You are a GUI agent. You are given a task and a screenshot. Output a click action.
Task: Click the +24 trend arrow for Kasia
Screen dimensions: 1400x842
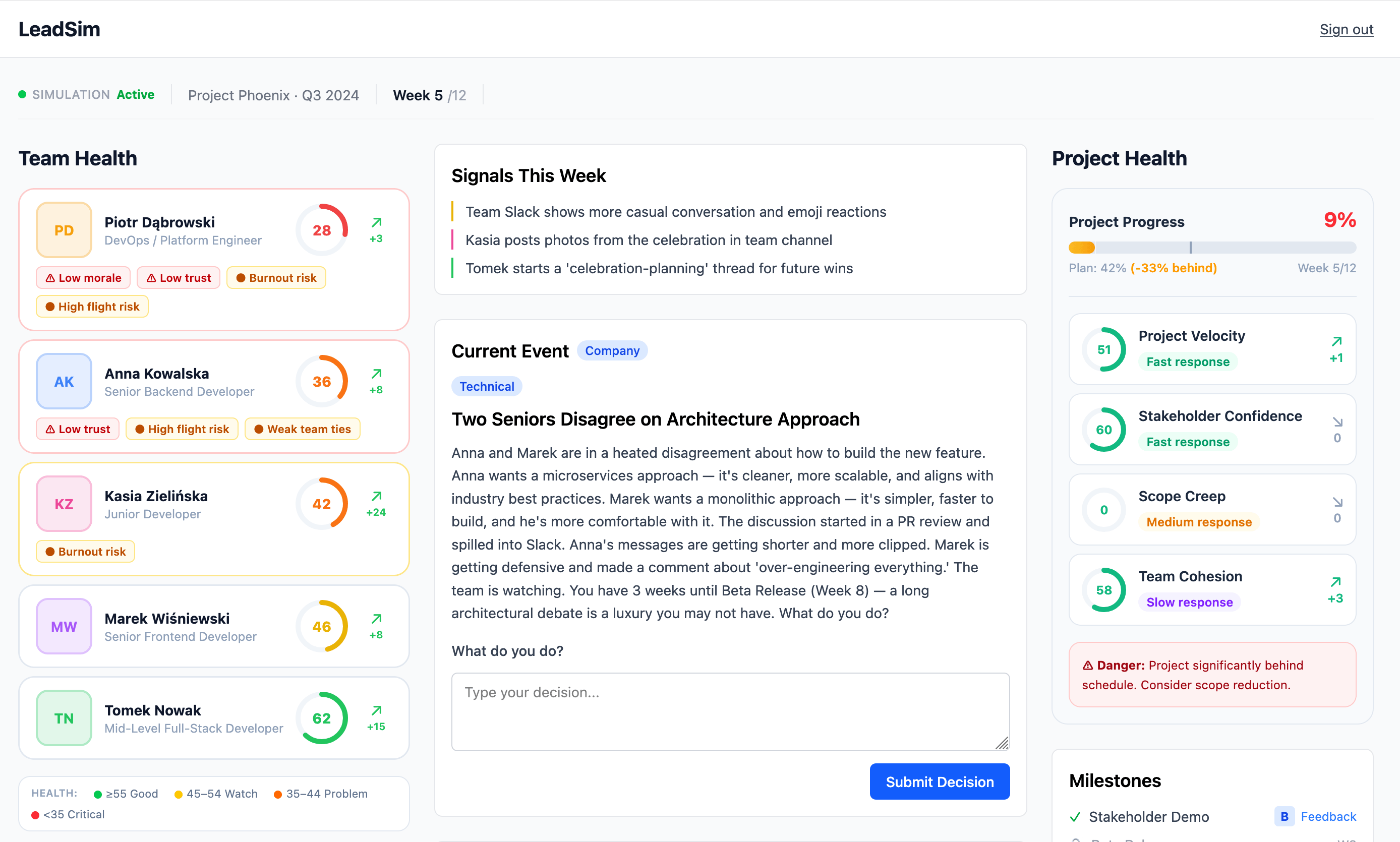(376, 497)
